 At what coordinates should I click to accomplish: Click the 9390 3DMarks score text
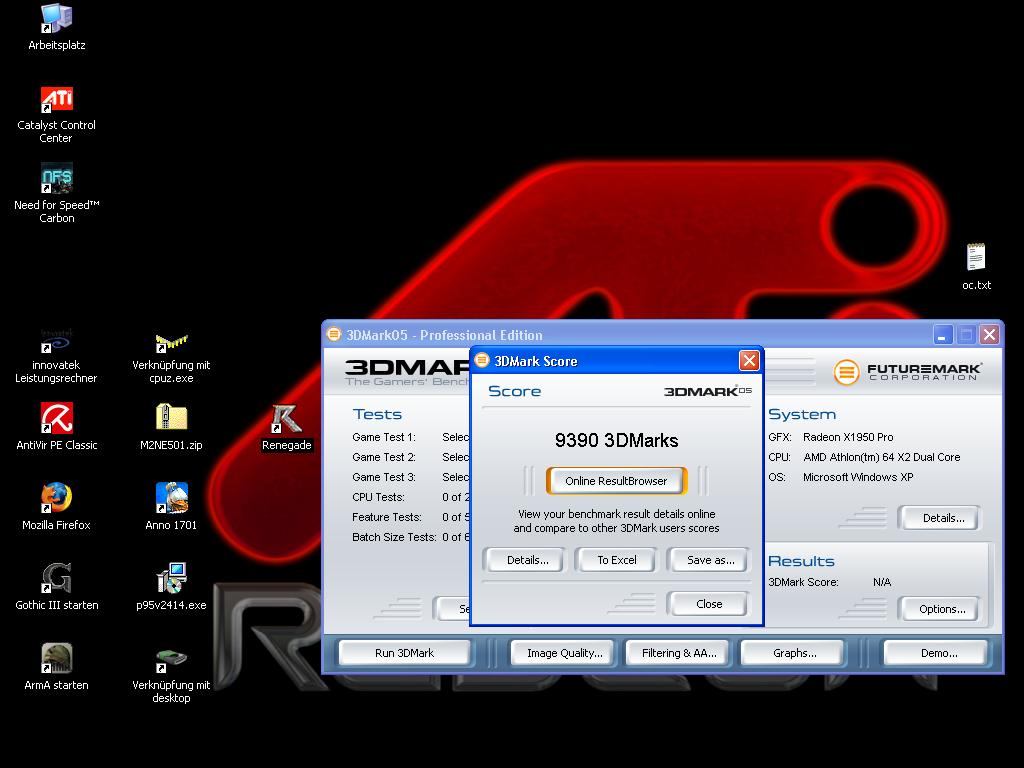(x=616, y=441)
